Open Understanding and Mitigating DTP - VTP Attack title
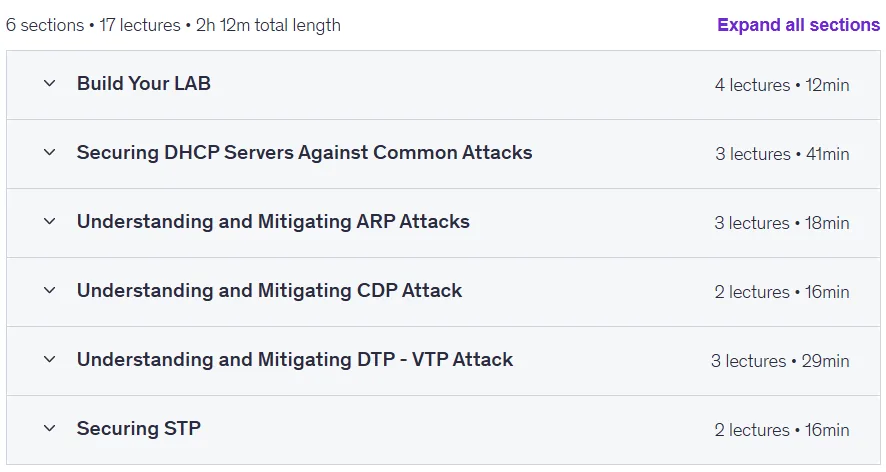886x472 pixels. (295, 360)
